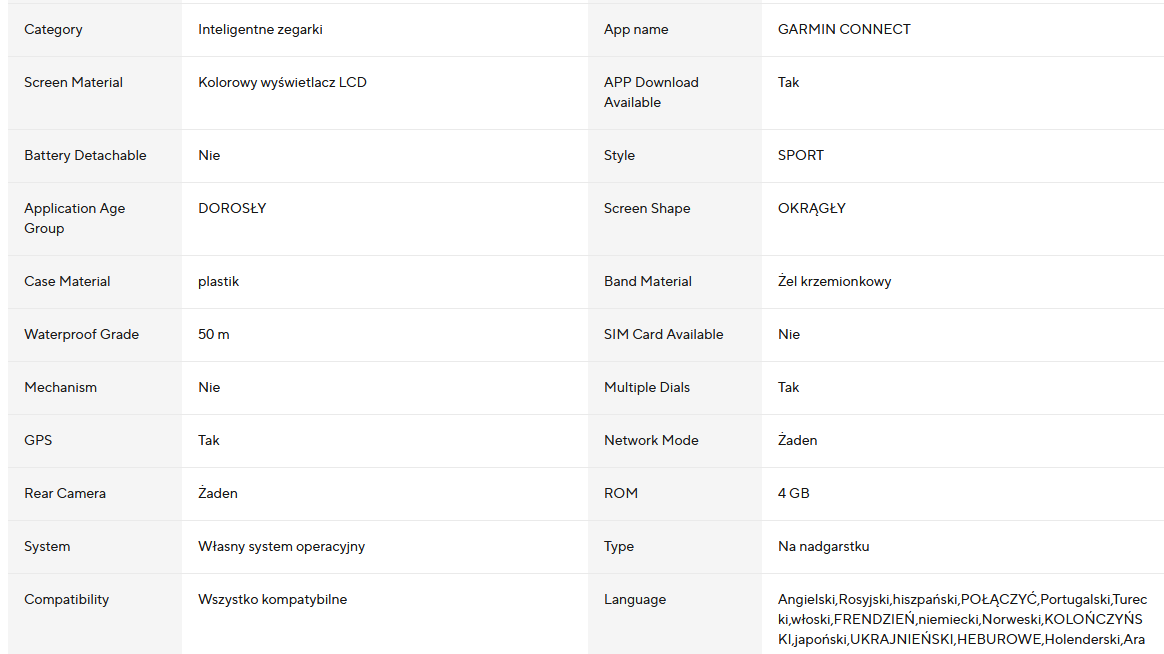Click the Case Material 'plastik' value
The height and width of the screenshot is (654, 1164).
click(218, 282)
